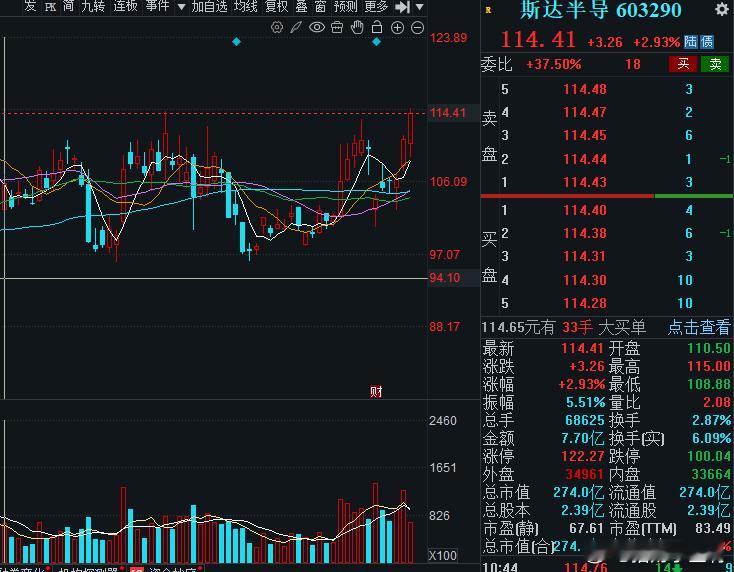
Task: Expand the dropdown arrow beside jump-to-end icon
Action: pyautogui.click(x=419, y=7)
